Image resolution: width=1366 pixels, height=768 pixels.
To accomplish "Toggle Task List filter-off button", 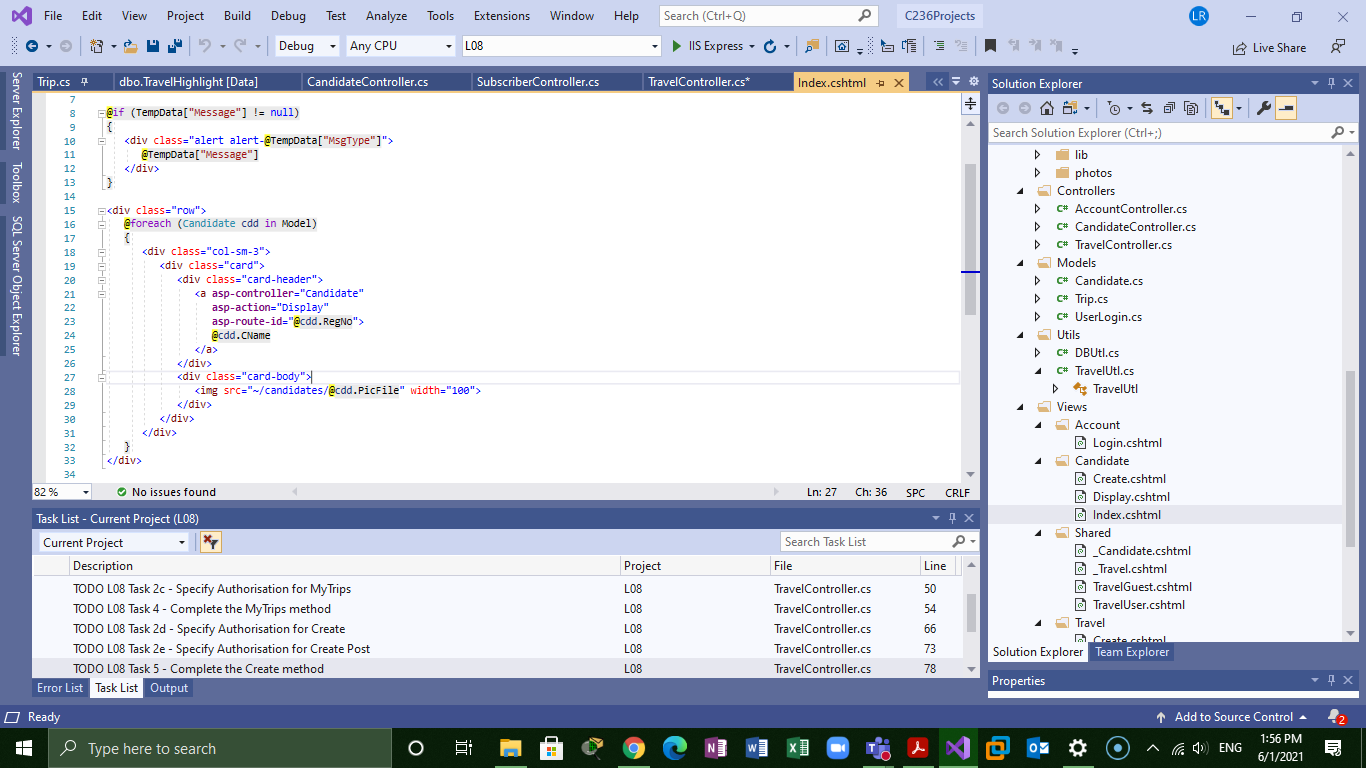I will coord(210,542).
